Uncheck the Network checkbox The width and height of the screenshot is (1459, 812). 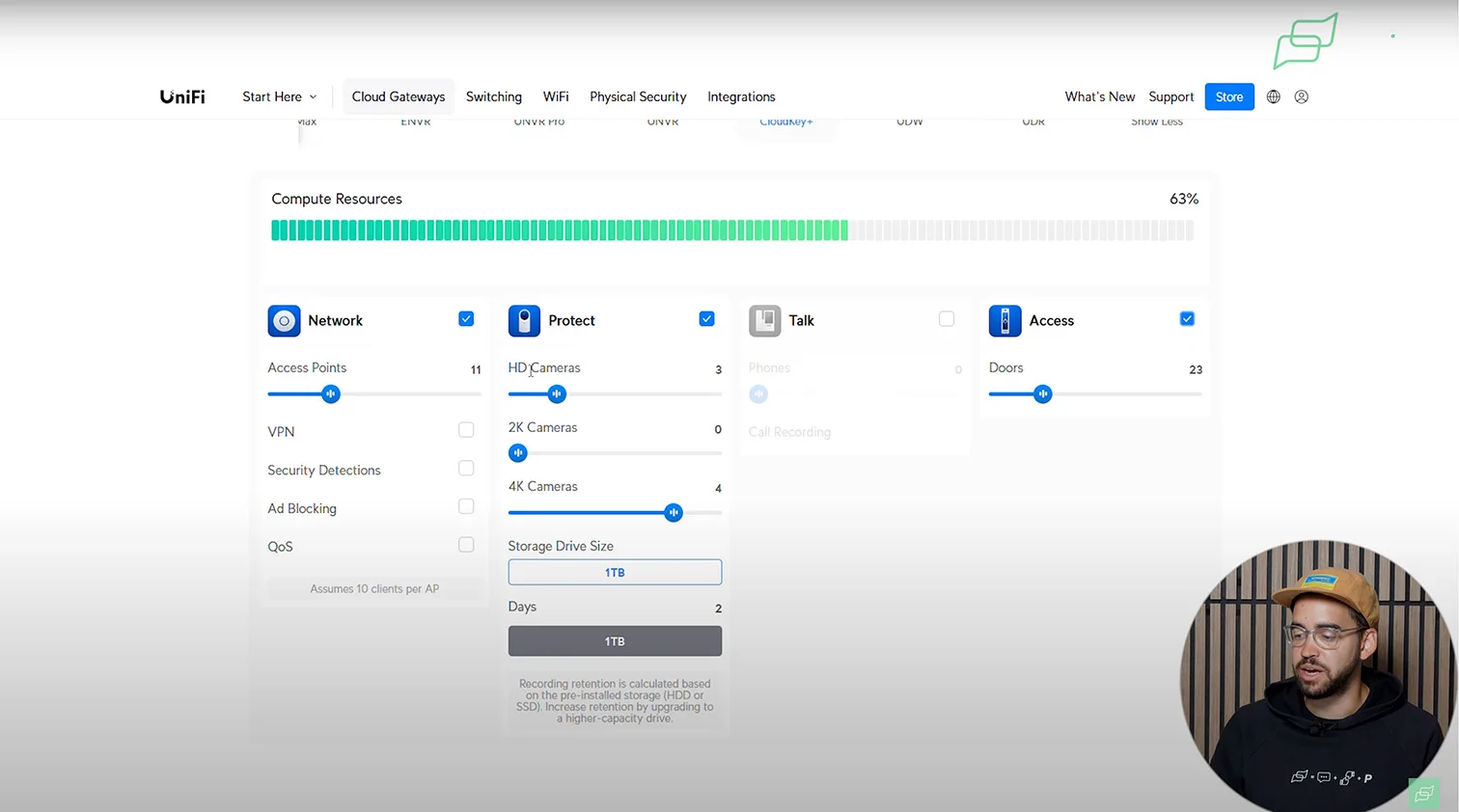(466, 319)
